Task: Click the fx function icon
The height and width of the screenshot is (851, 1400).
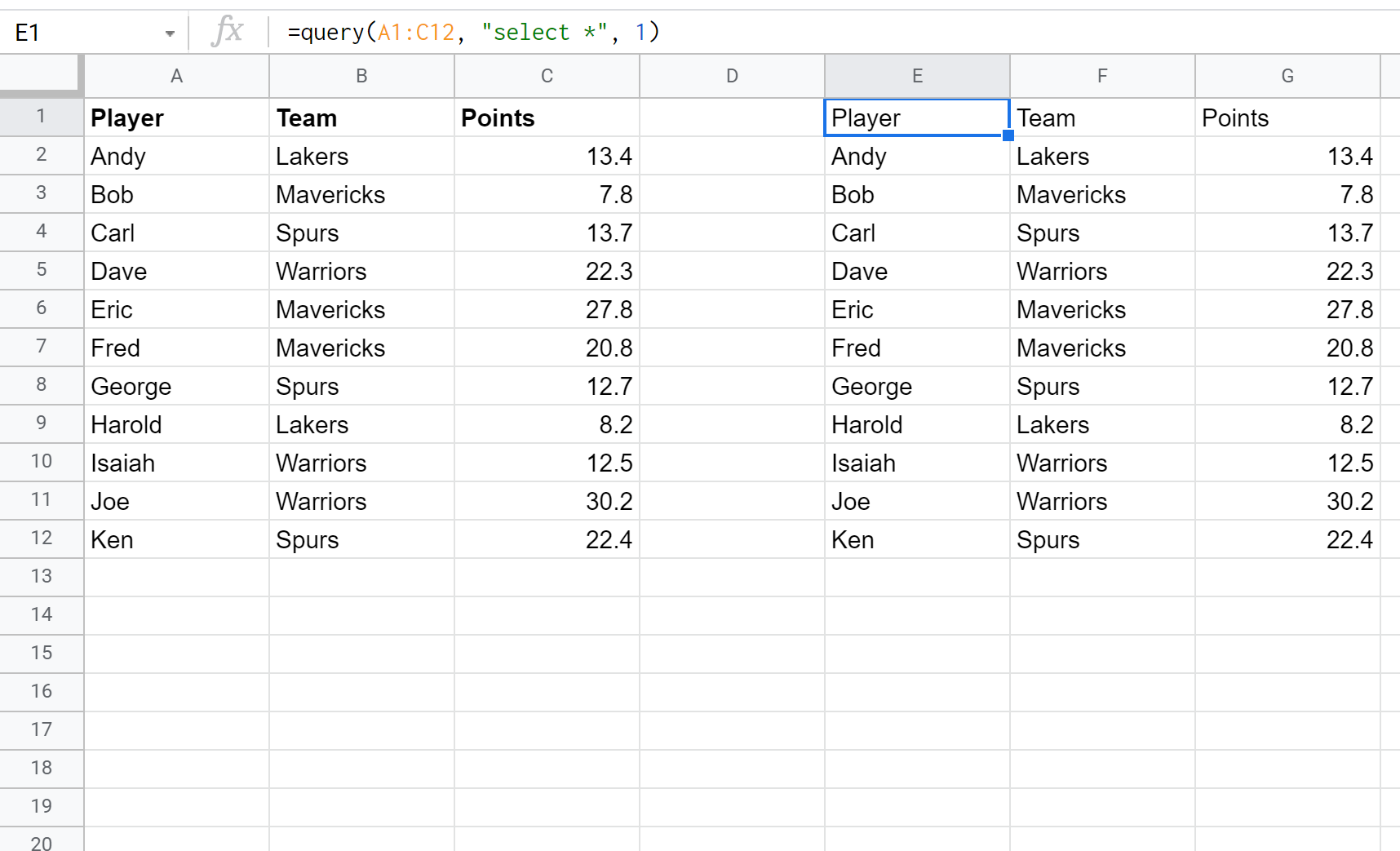Action: 227,32
